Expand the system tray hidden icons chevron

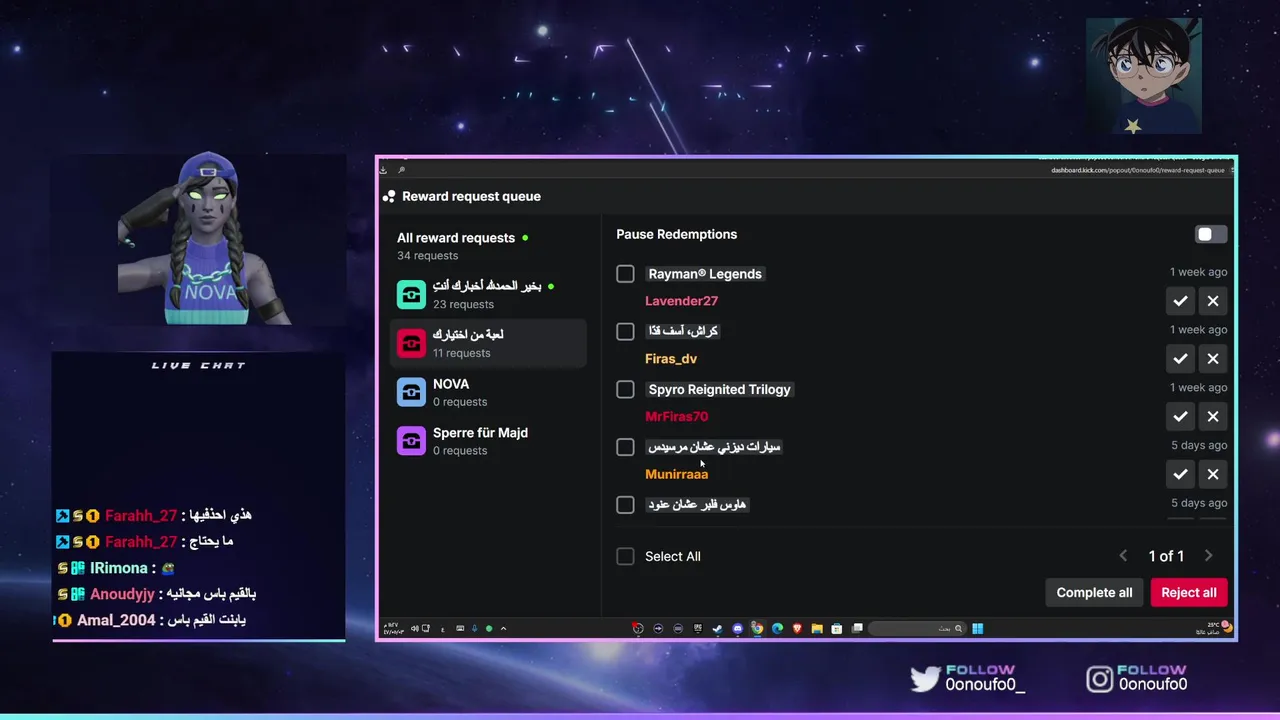(503, 629)
